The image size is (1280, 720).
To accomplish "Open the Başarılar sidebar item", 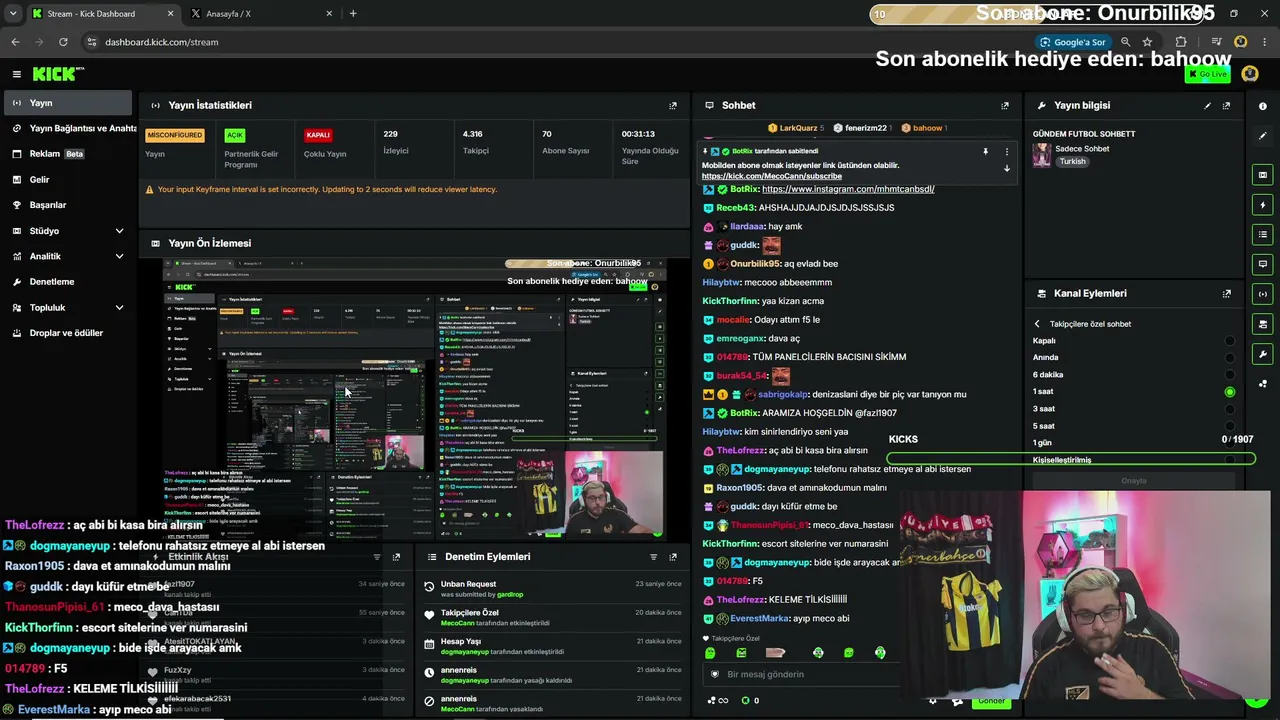I will point(68,205).
